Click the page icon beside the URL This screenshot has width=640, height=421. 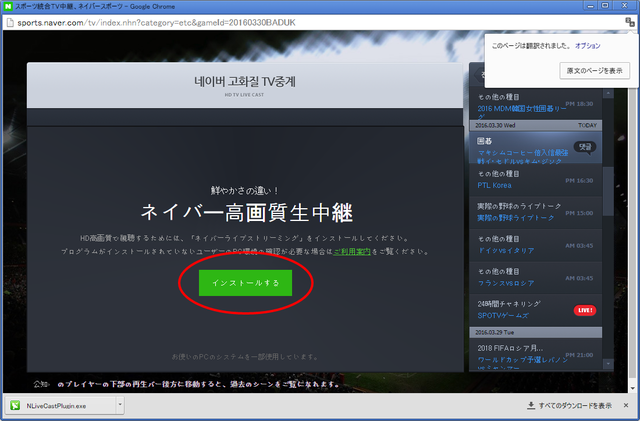[x=10, y=22]
